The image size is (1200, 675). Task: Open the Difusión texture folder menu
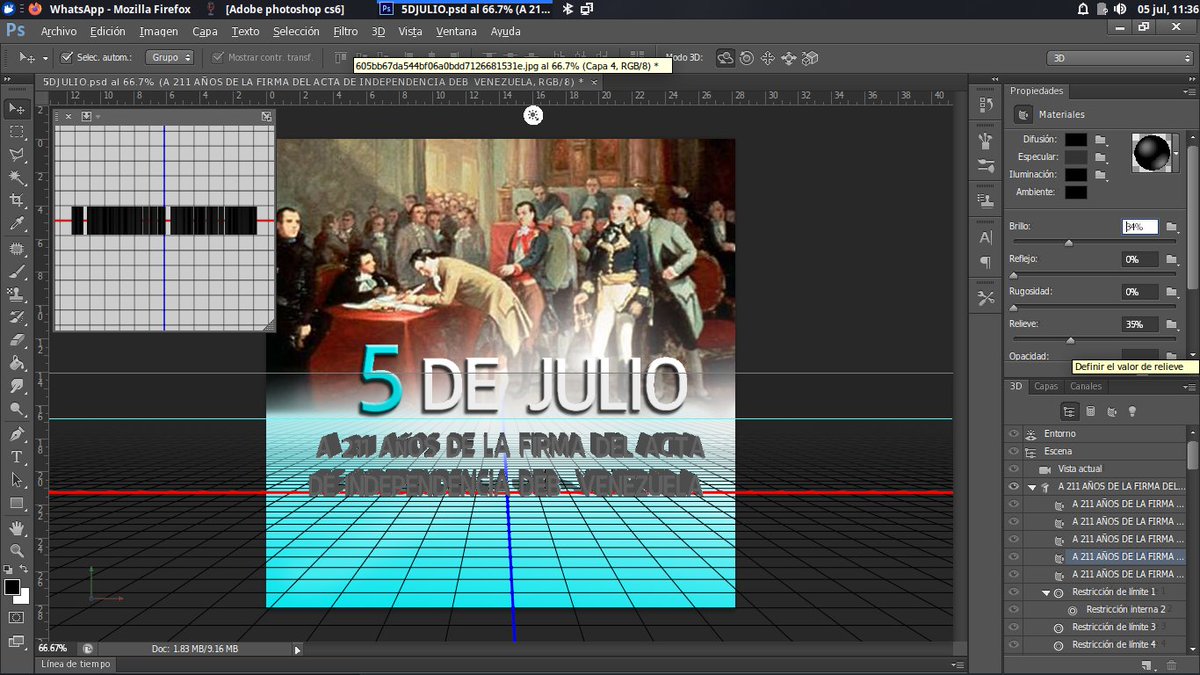(x=1101, y=140)
